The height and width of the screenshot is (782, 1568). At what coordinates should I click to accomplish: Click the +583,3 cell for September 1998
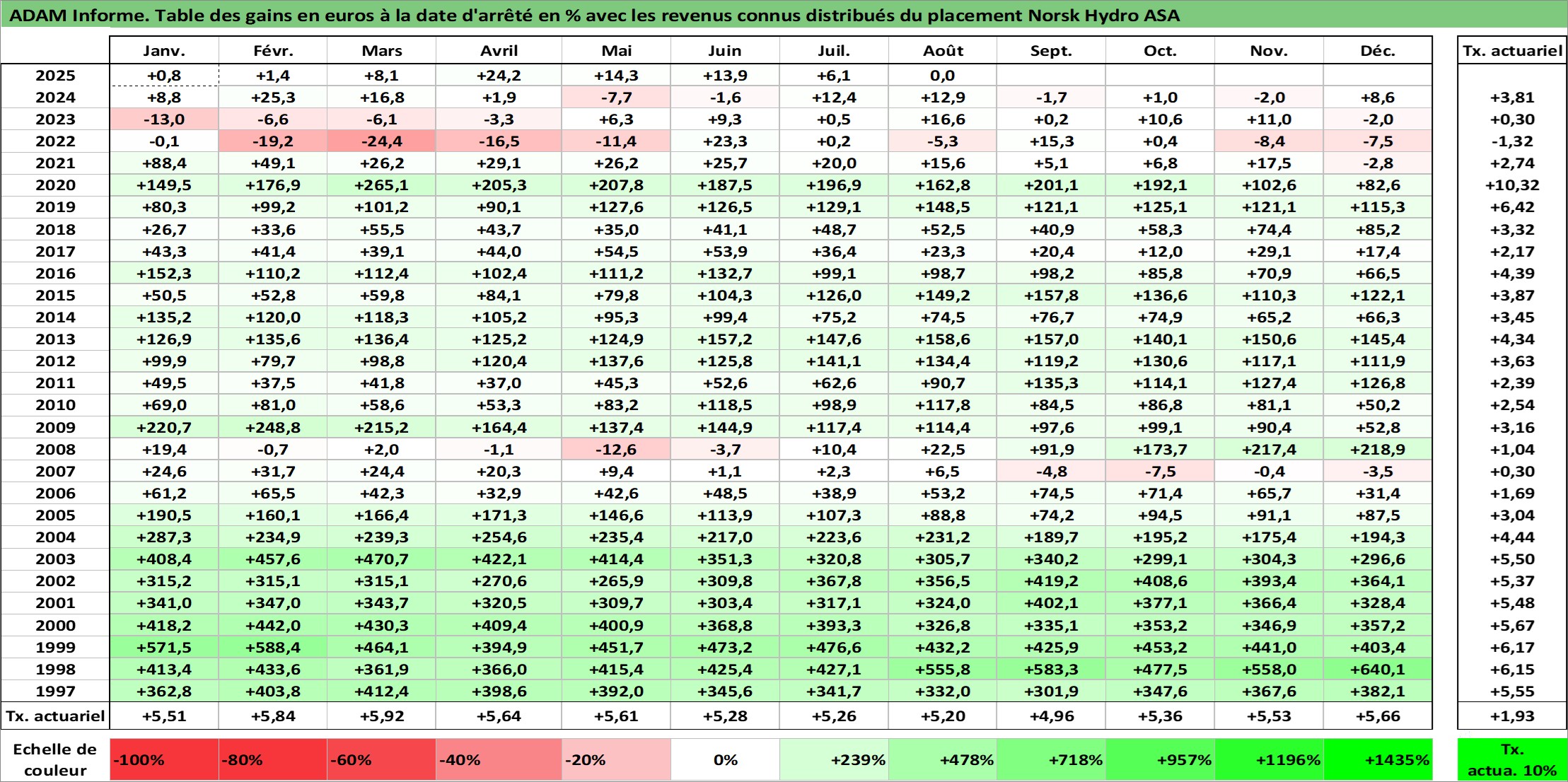coord(1052,670)
